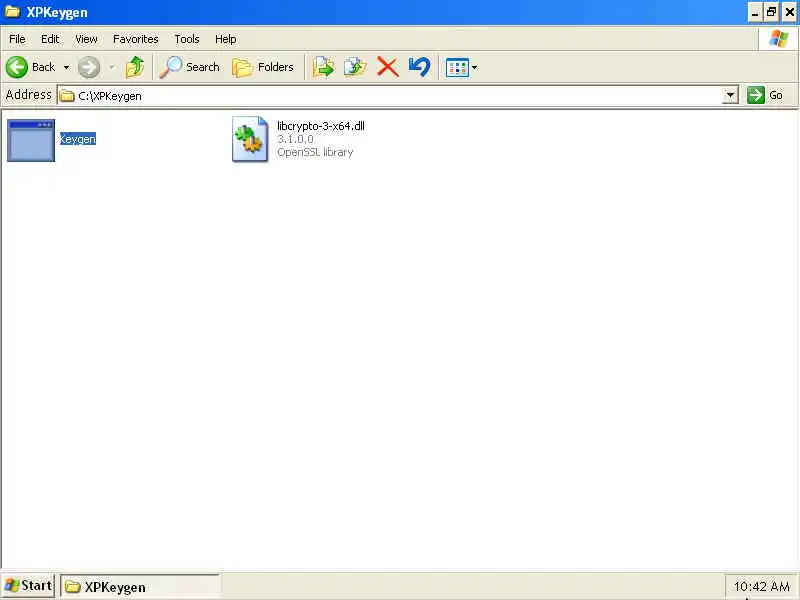Open the View menu
800x600 pixels.
coord(86,39)
